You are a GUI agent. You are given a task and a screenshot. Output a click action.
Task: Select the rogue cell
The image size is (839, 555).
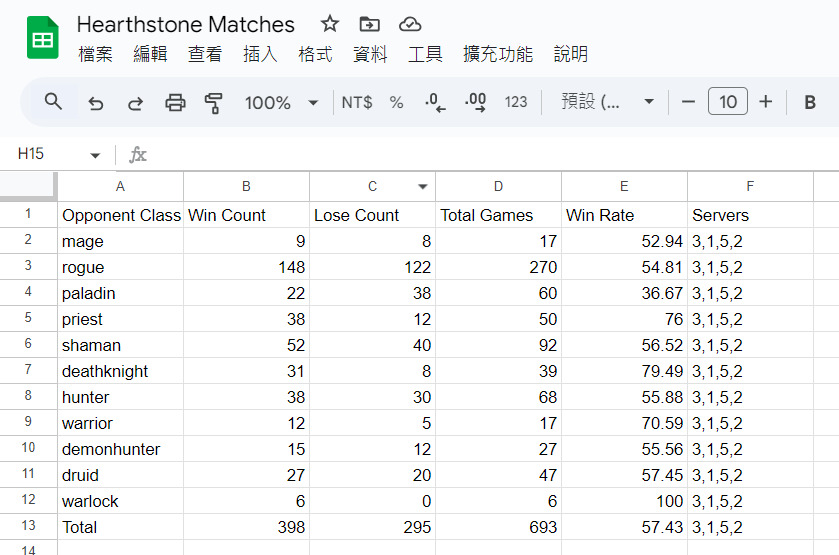pyautogui.click(x=120, y=267)
